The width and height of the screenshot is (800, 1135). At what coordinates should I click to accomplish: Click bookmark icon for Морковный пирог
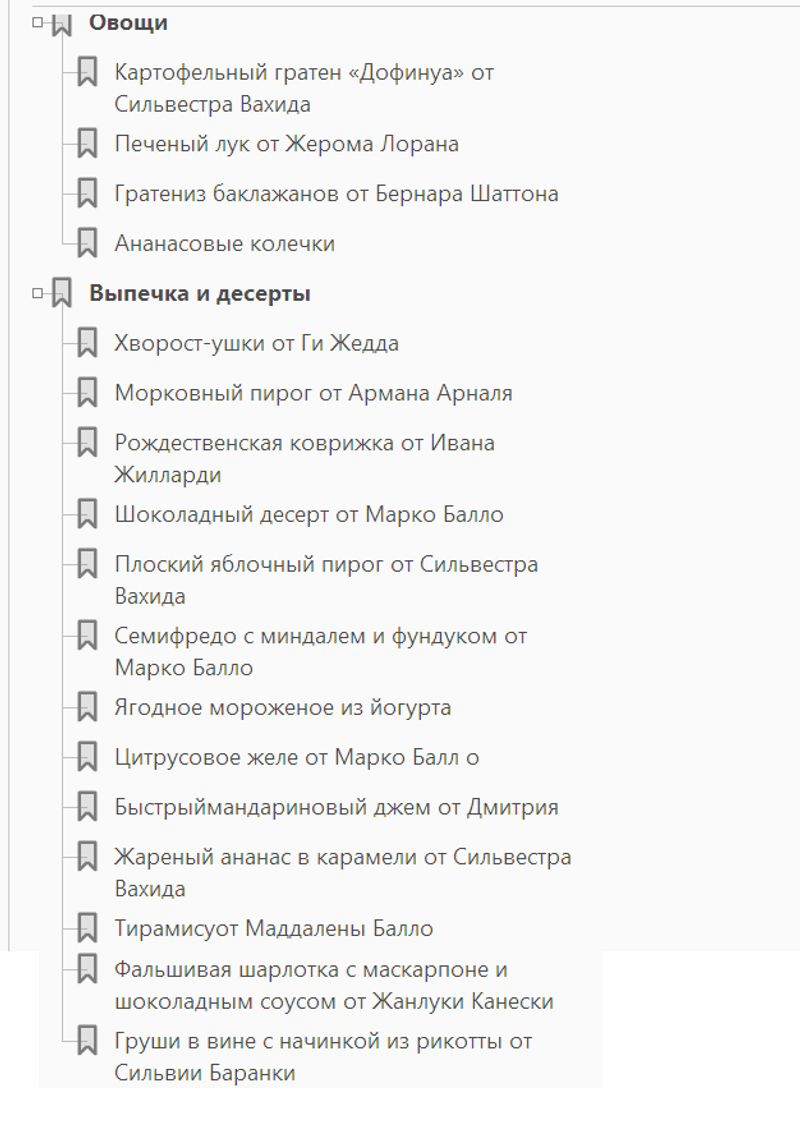pos(87,394)
